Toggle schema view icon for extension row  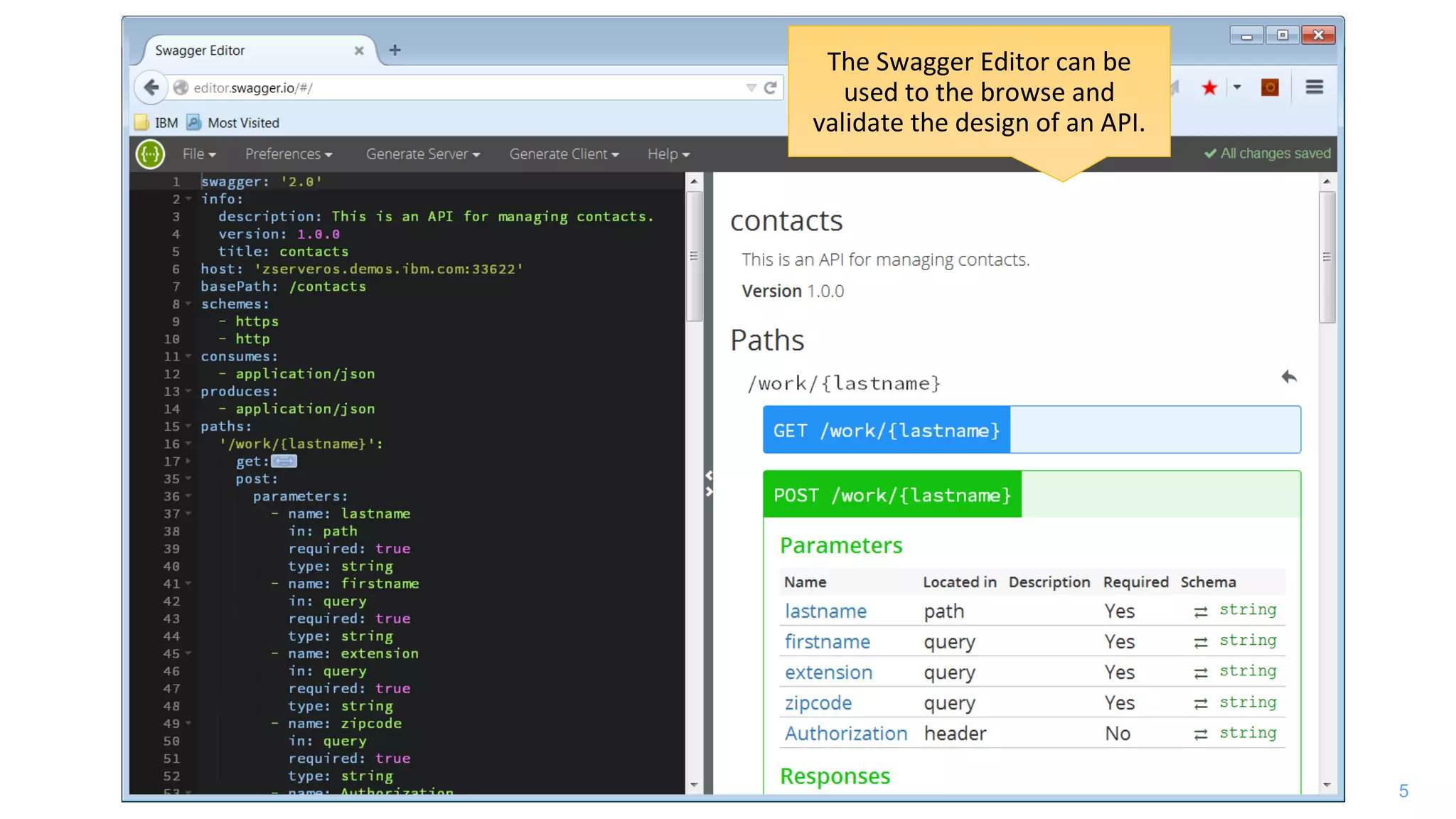tap(1201, 673)
